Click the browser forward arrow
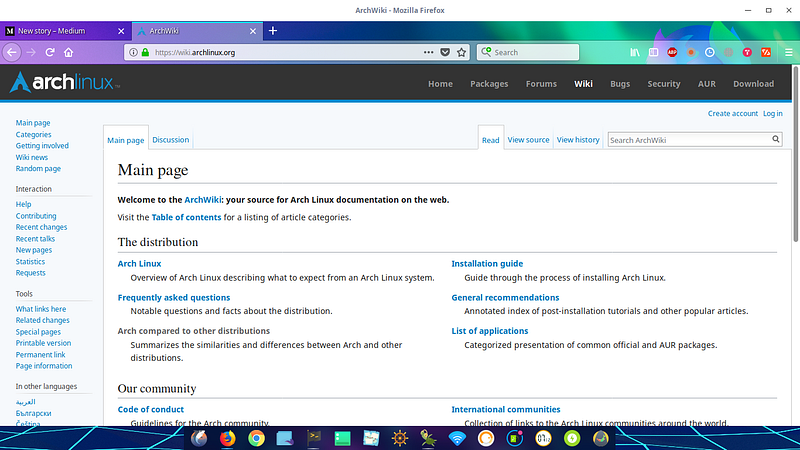800x450 pixels. pyautogui.click(x=31, y=52)
